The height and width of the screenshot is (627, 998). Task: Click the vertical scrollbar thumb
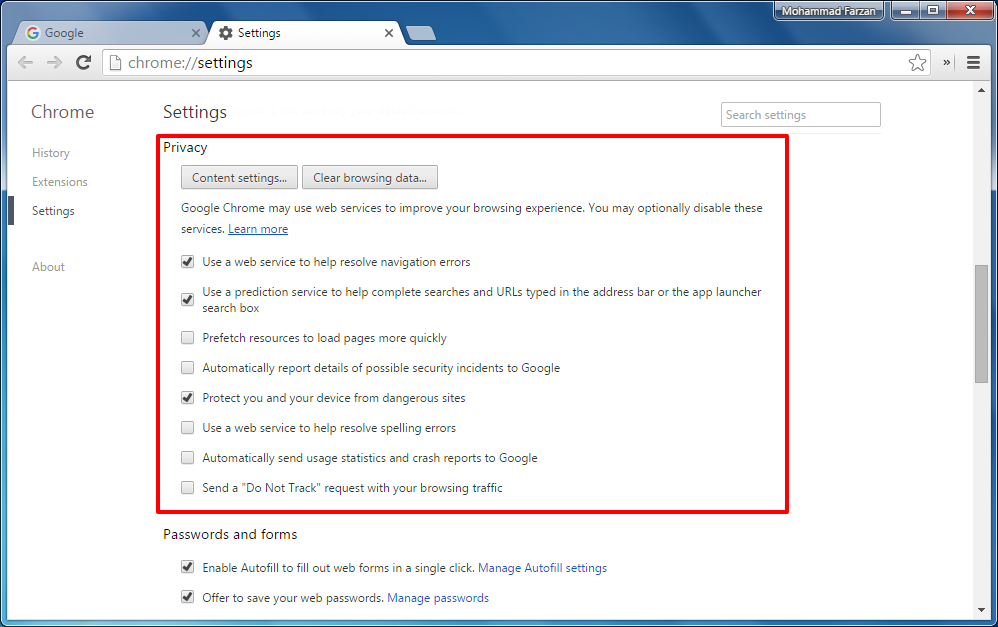981,324
